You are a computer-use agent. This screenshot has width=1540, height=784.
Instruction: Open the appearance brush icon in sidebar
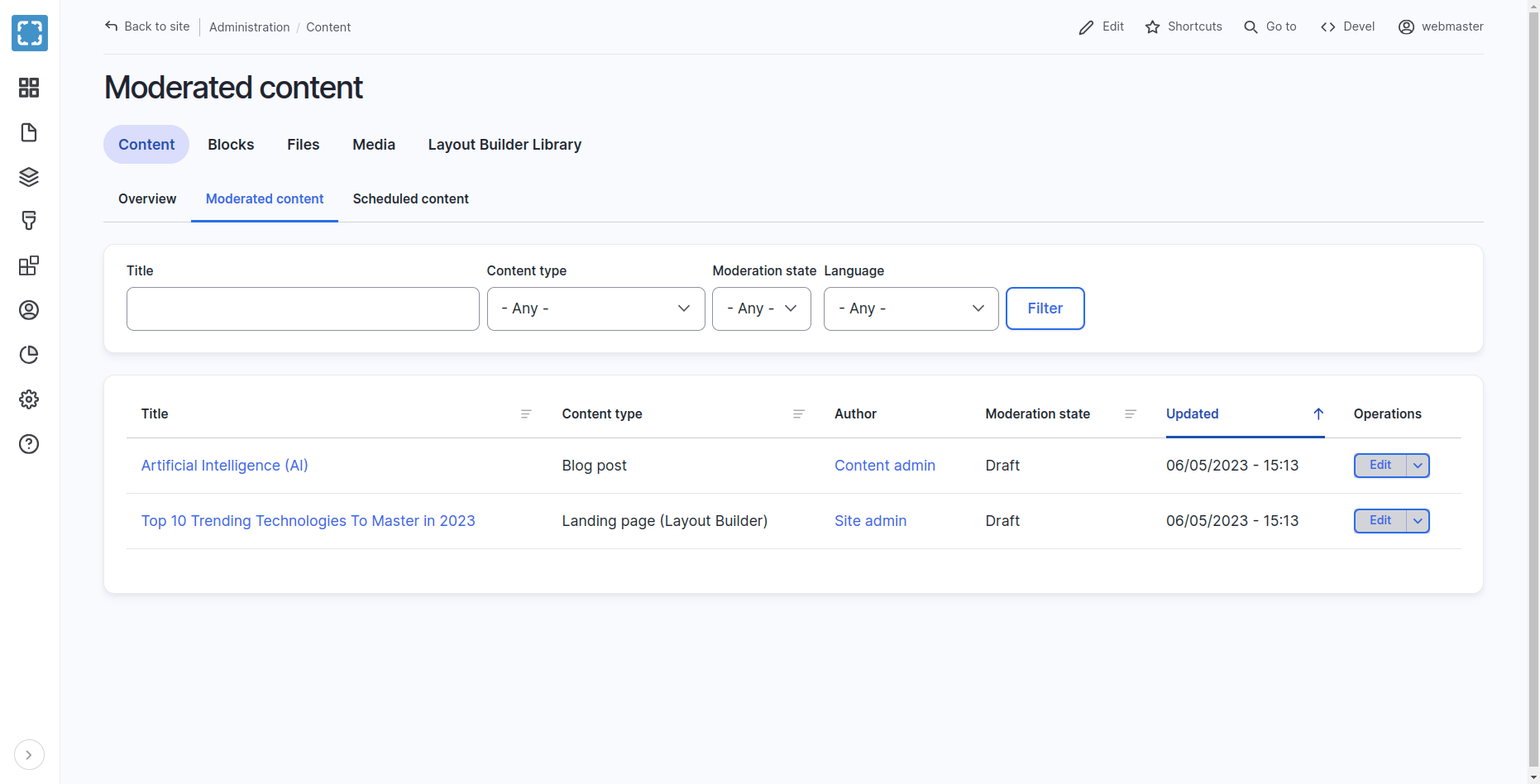tap(29, 221)
